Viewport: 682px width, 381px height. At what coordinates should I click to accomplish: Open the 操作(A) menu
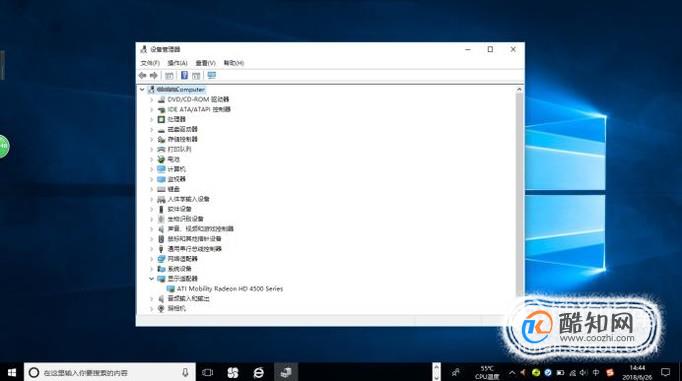(177, 63)
